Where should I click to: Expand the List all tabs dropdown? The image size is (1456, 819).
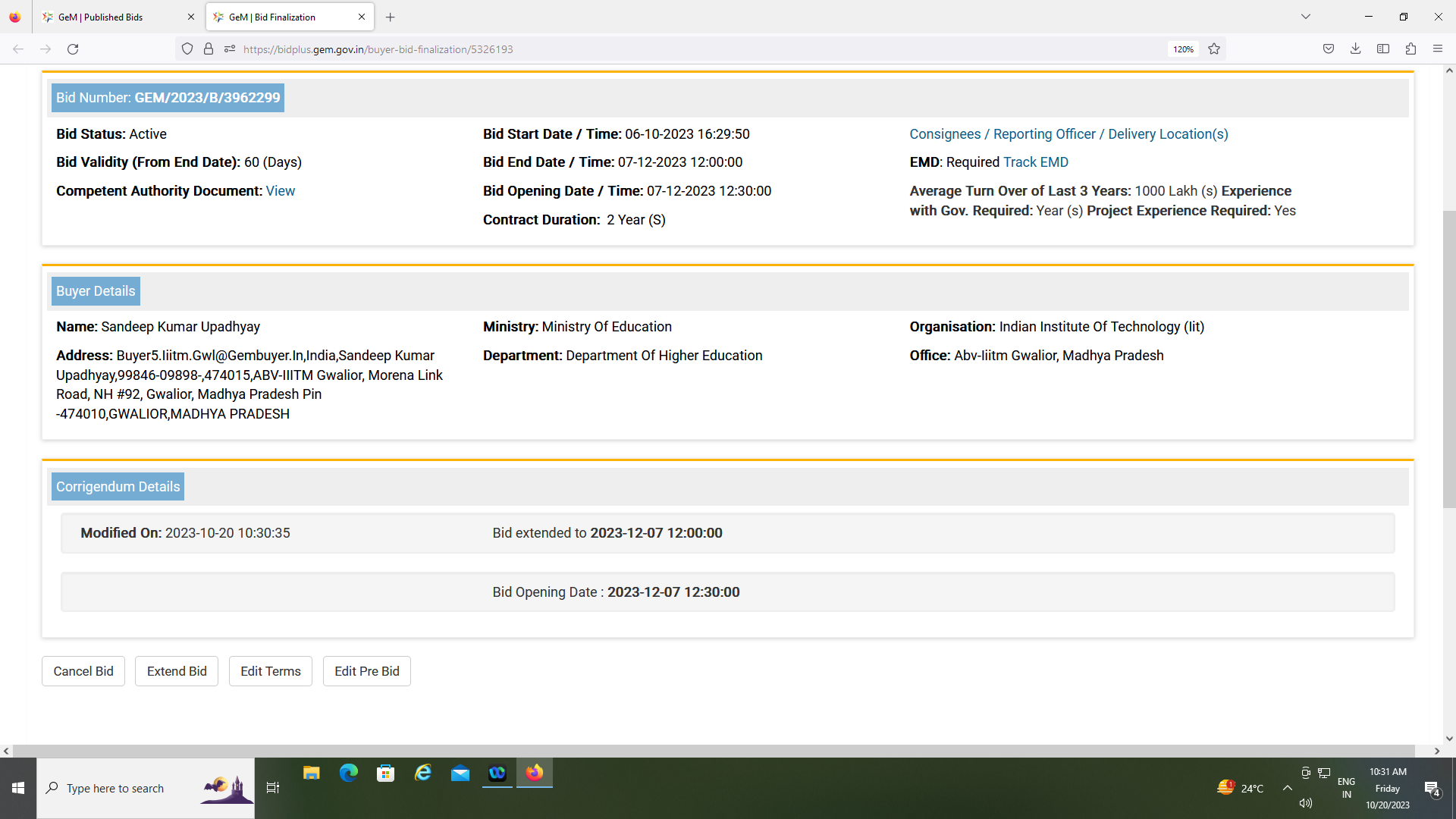tap(1306, 17)
